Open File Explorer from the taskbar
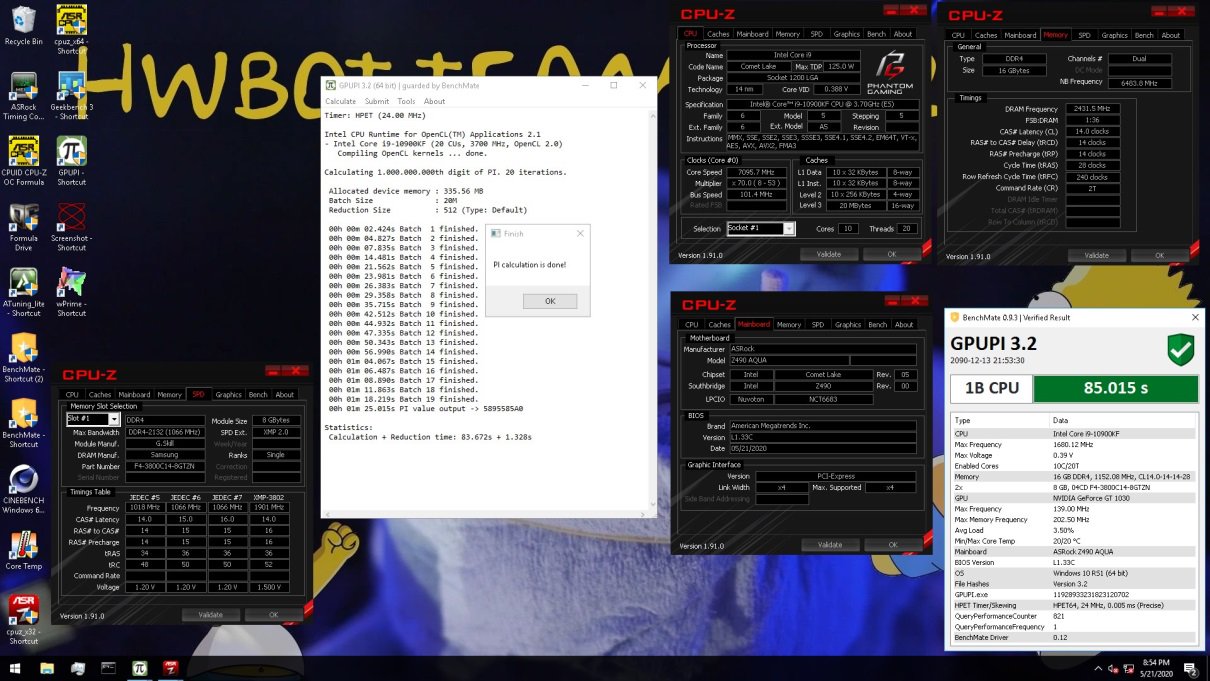 (x=76, y=668)
